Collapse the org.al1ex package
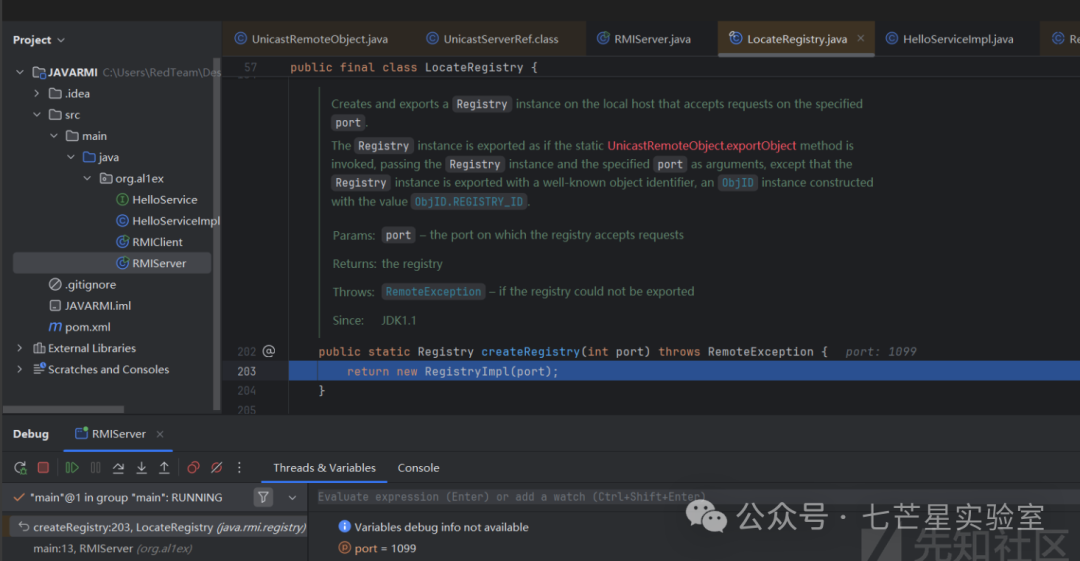 coord(87,178)
